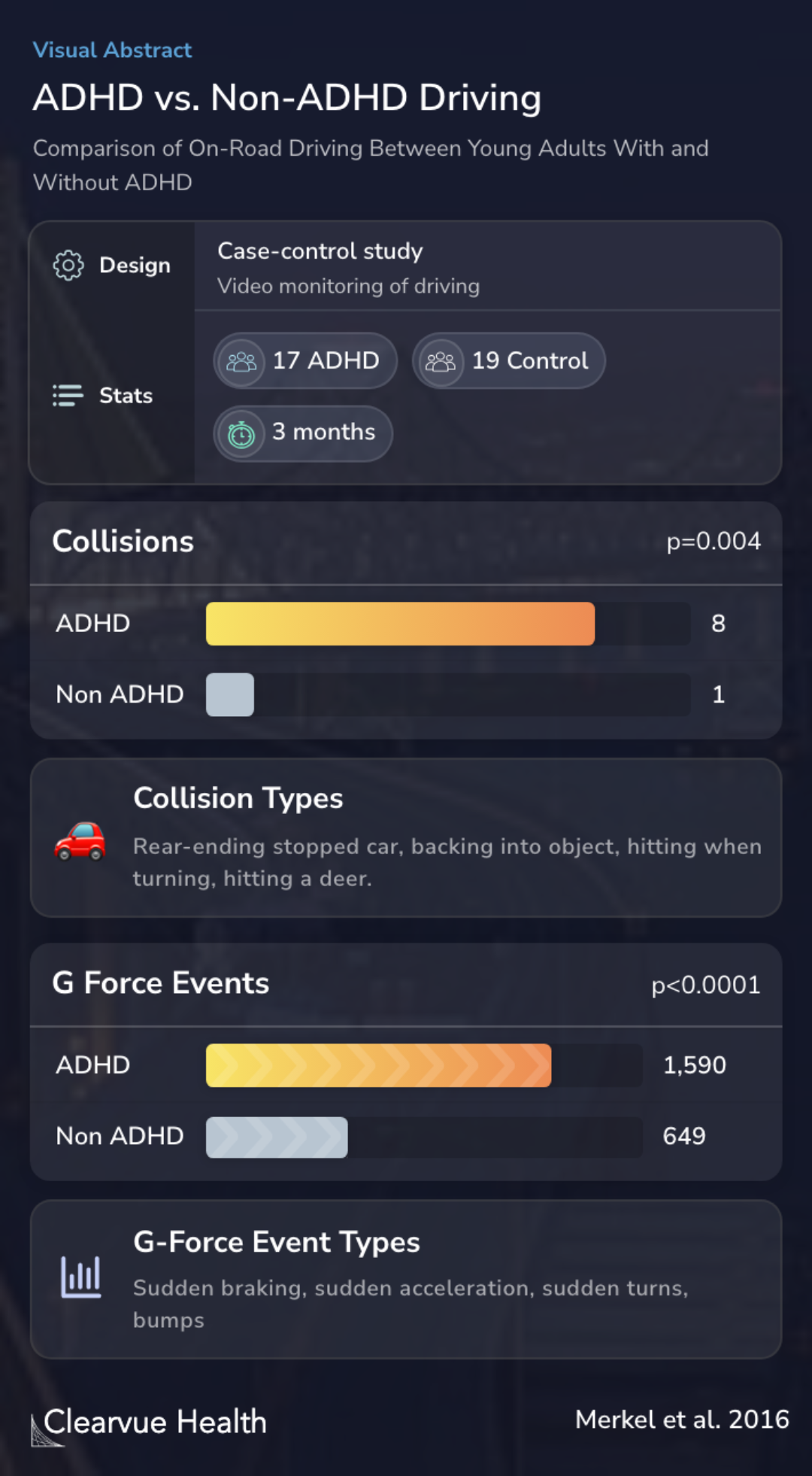Click the bar chart icon
The width and height of the screenshot is (812, 1476).
tap(80, 1277)
